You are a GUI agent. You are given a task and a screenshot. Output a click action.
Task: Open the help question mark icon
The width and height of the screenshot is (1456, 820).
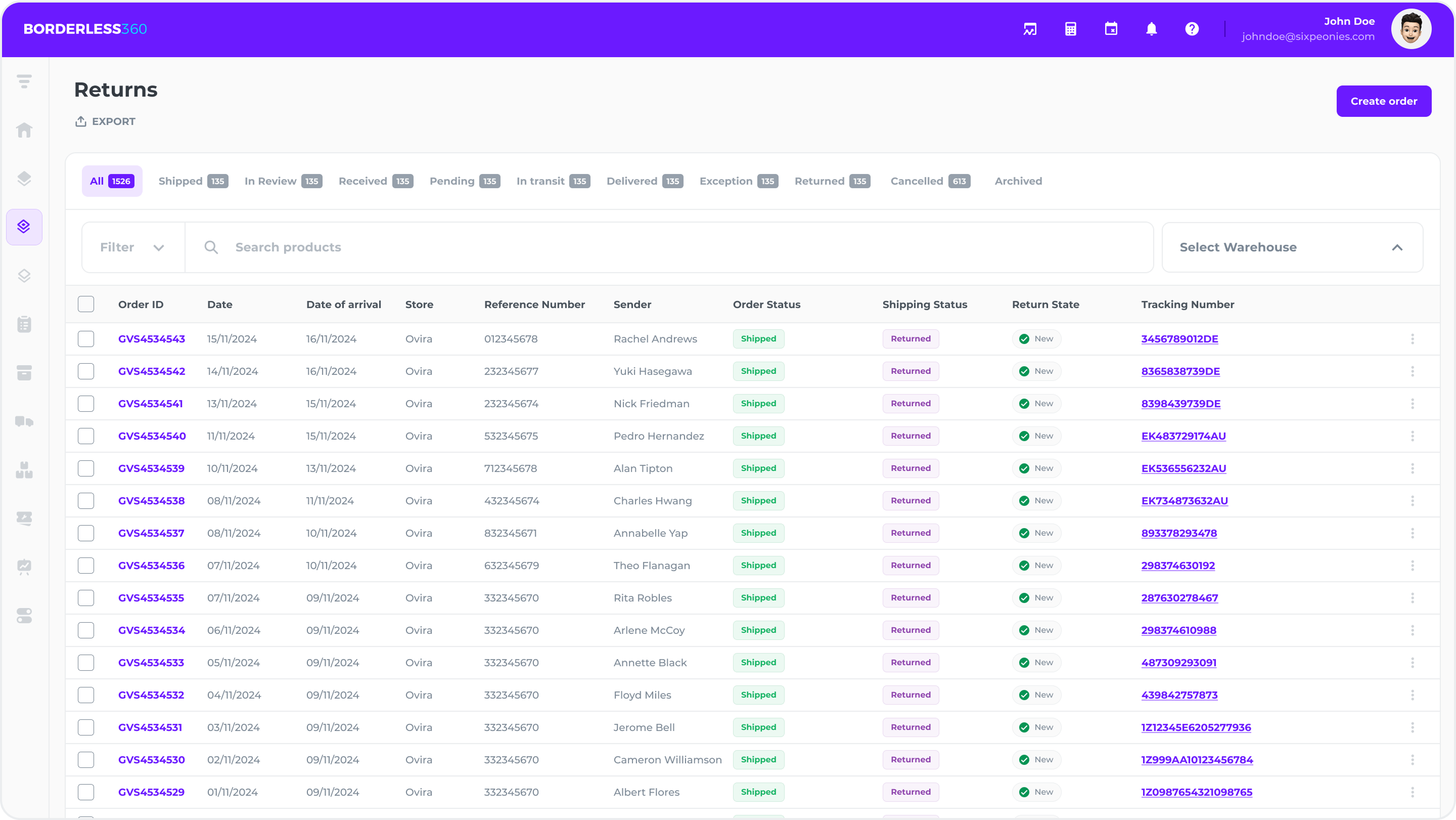(1192, 29)
